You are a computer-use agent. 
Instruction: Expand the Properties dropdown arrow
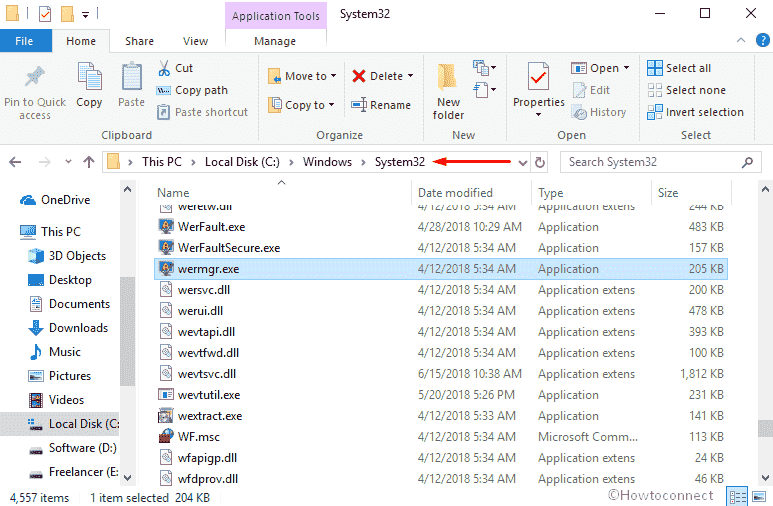point(538,114)
